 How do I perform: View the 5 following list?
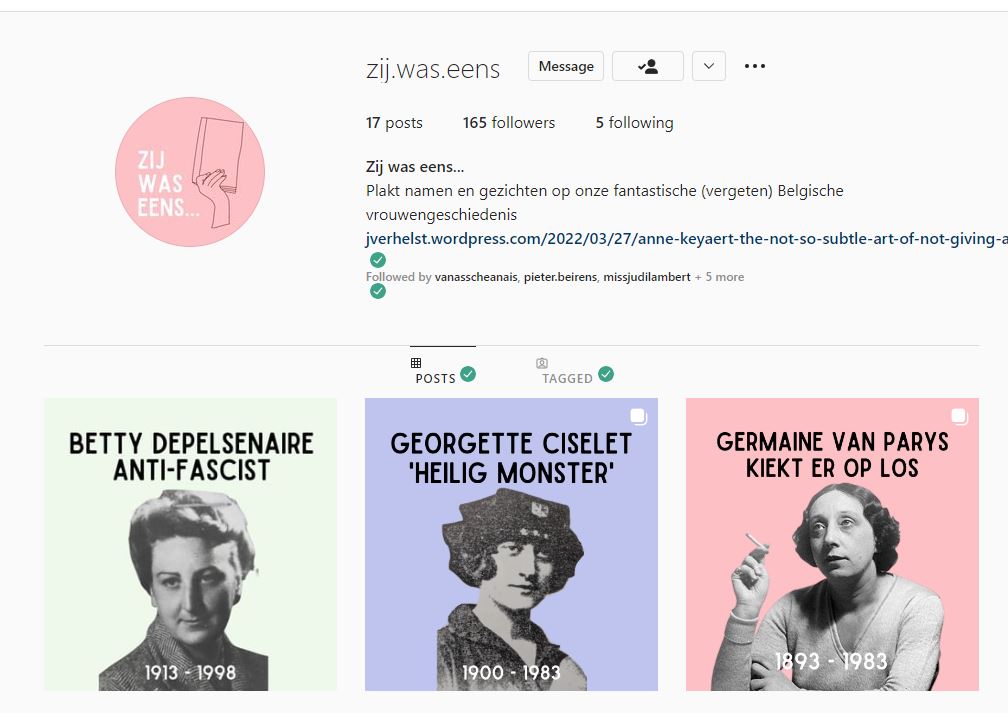pyautogui.click(x=634, y=123)
